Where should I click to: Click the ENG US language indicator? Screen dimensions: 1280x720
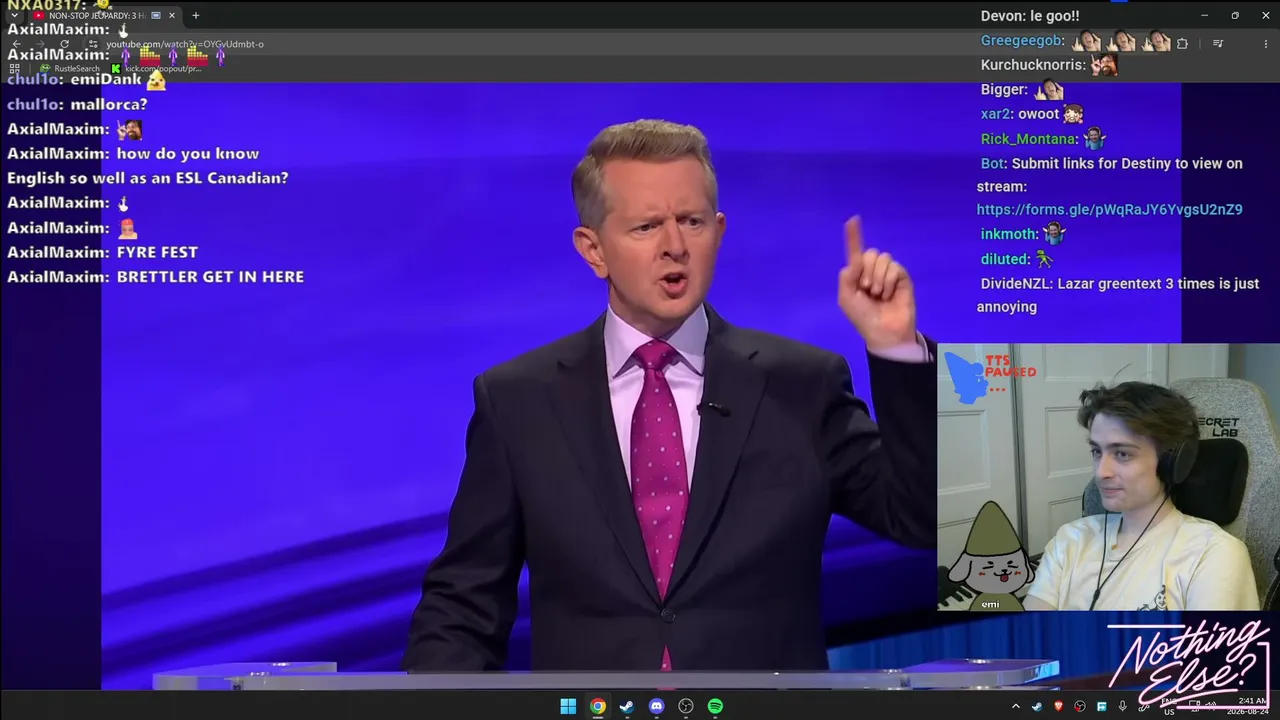coord(1169,707)
